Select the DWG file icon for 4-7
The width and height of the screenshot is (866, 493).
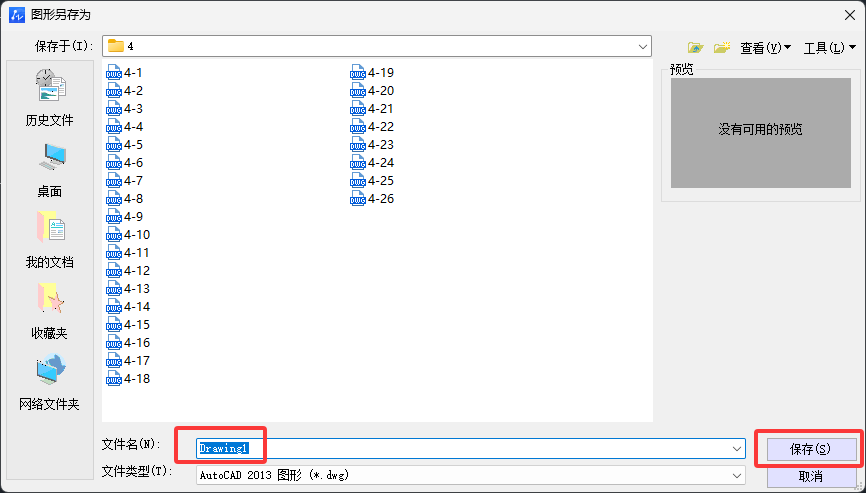coord(114,181)
